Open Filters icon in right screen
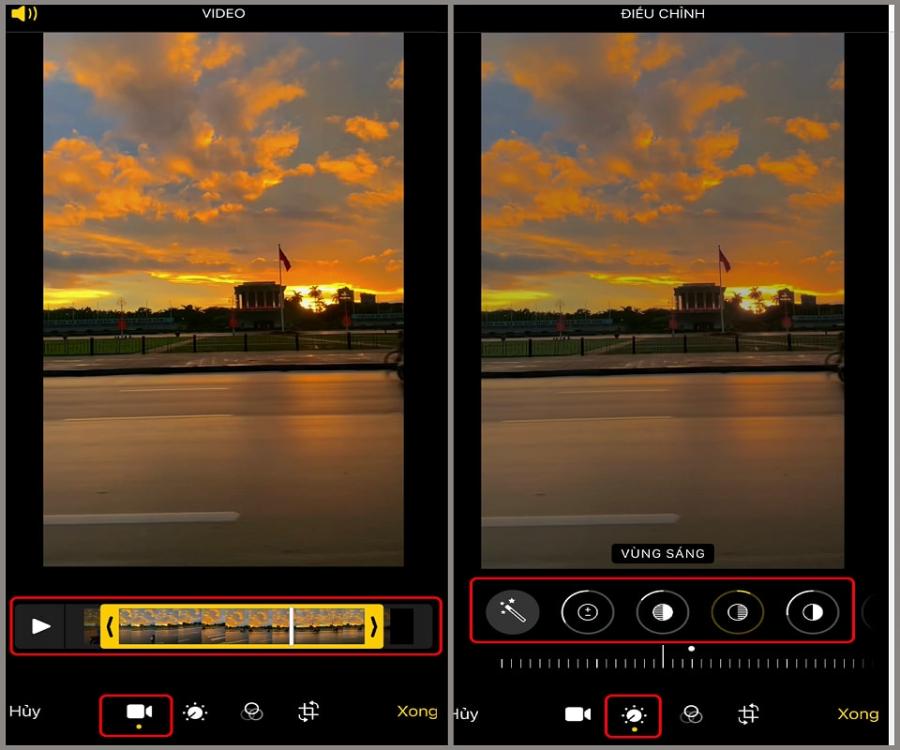 [691, 714]
